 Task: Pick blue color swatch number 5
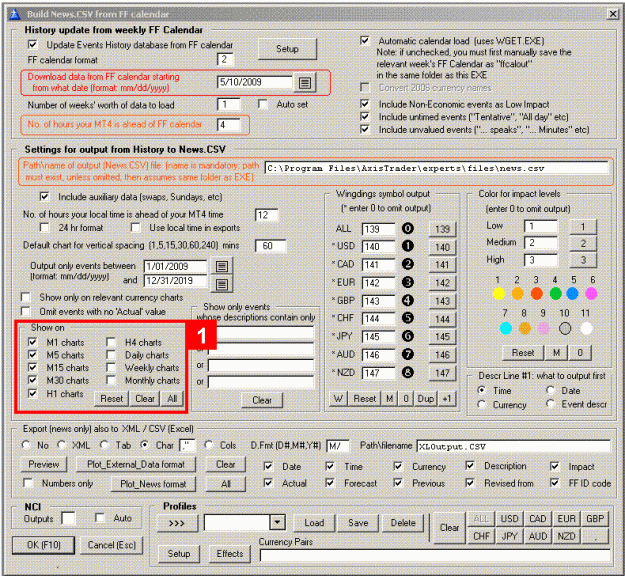(x=572, y=294)
